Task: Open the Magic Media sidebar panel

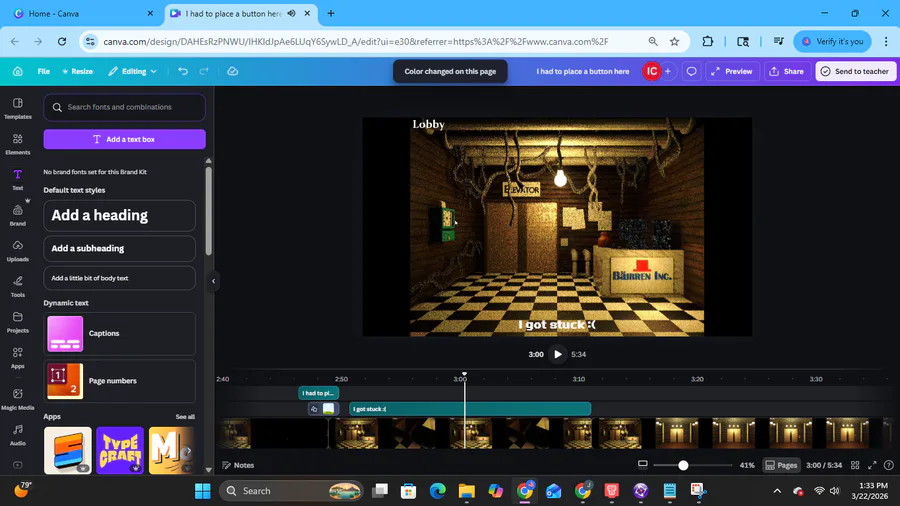Action: pos(18,399)
